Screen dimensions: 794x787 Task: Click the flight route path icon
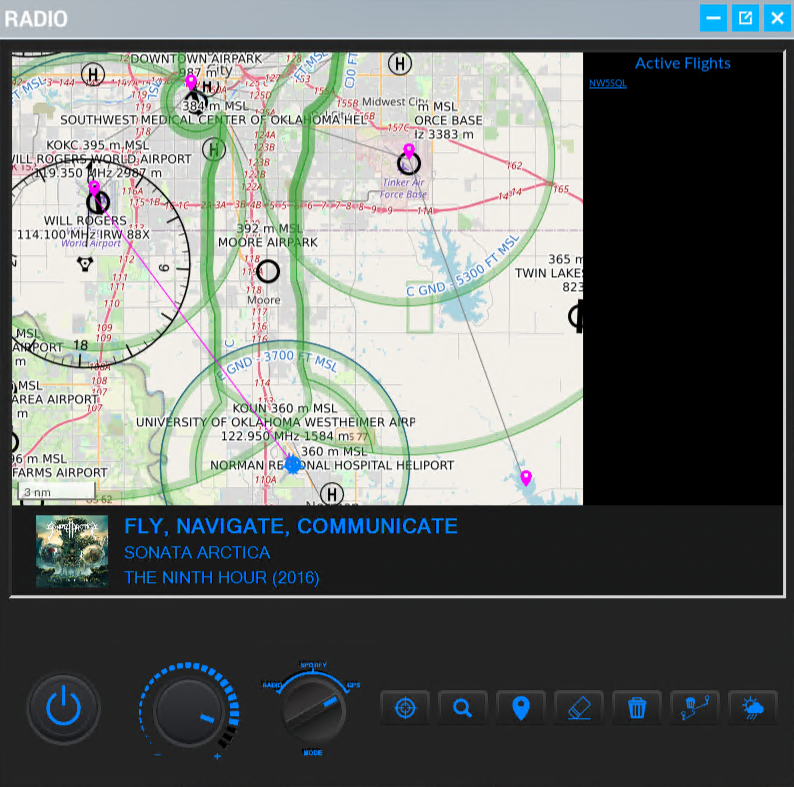coord(694,708)
